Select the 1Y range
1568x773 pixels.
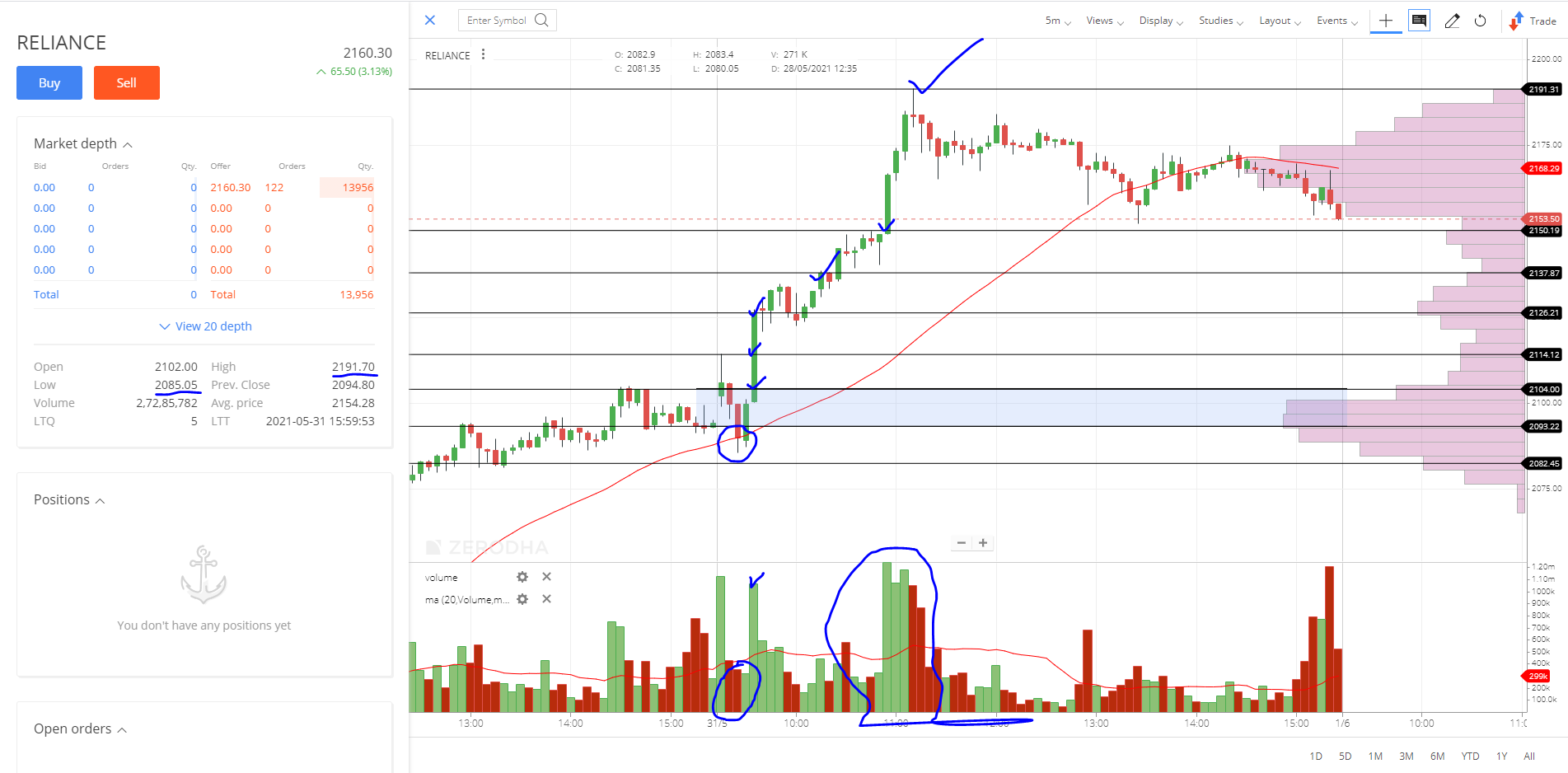[x=1501, y=756]
